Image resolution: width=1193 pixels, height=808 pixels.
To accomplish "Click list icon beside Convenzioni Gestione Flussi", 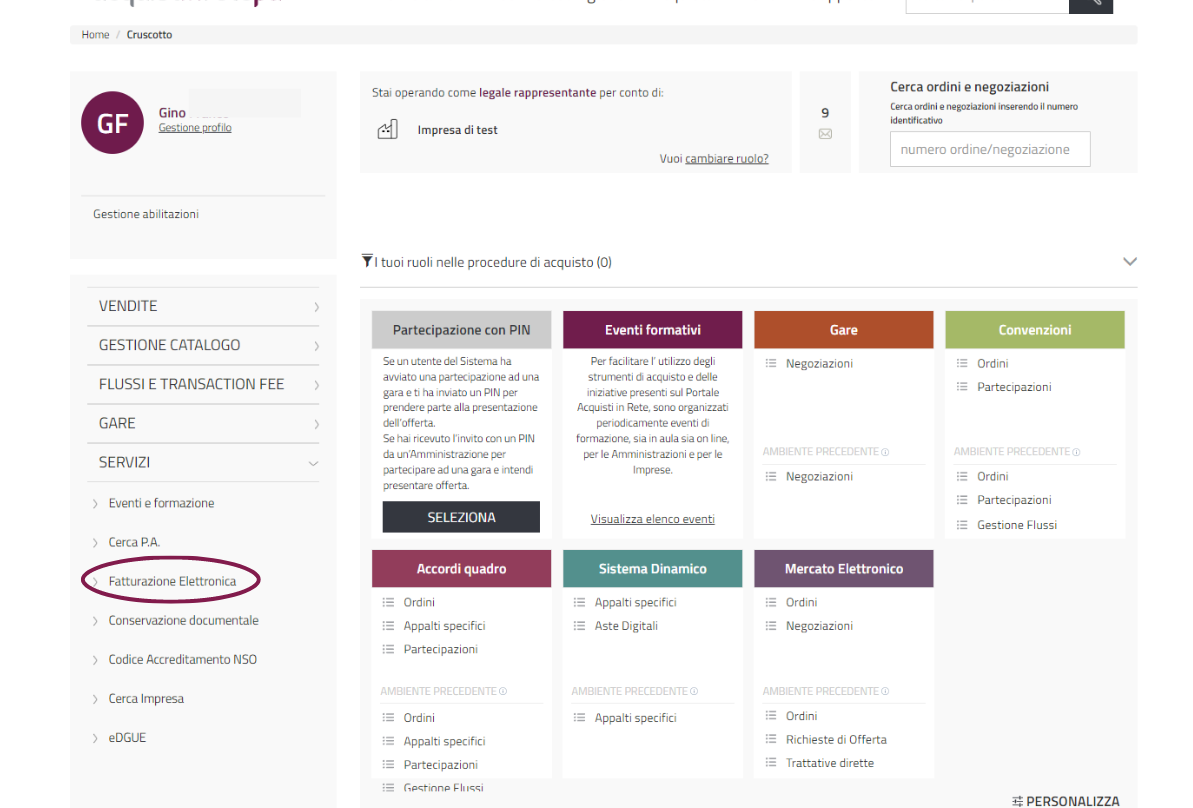I will [962, 525].
